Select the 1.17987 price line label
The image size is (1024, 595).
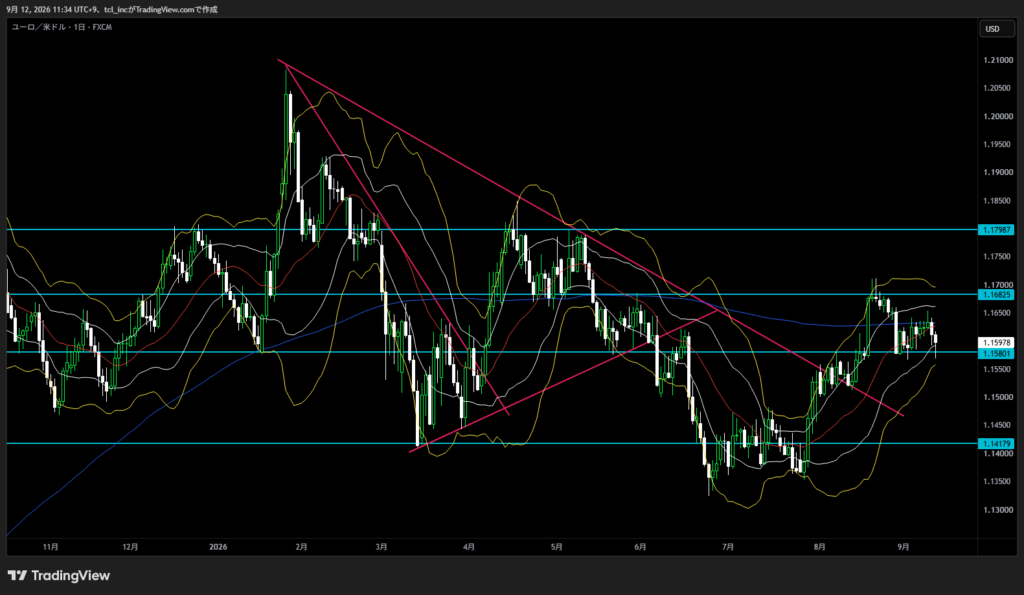996,230
